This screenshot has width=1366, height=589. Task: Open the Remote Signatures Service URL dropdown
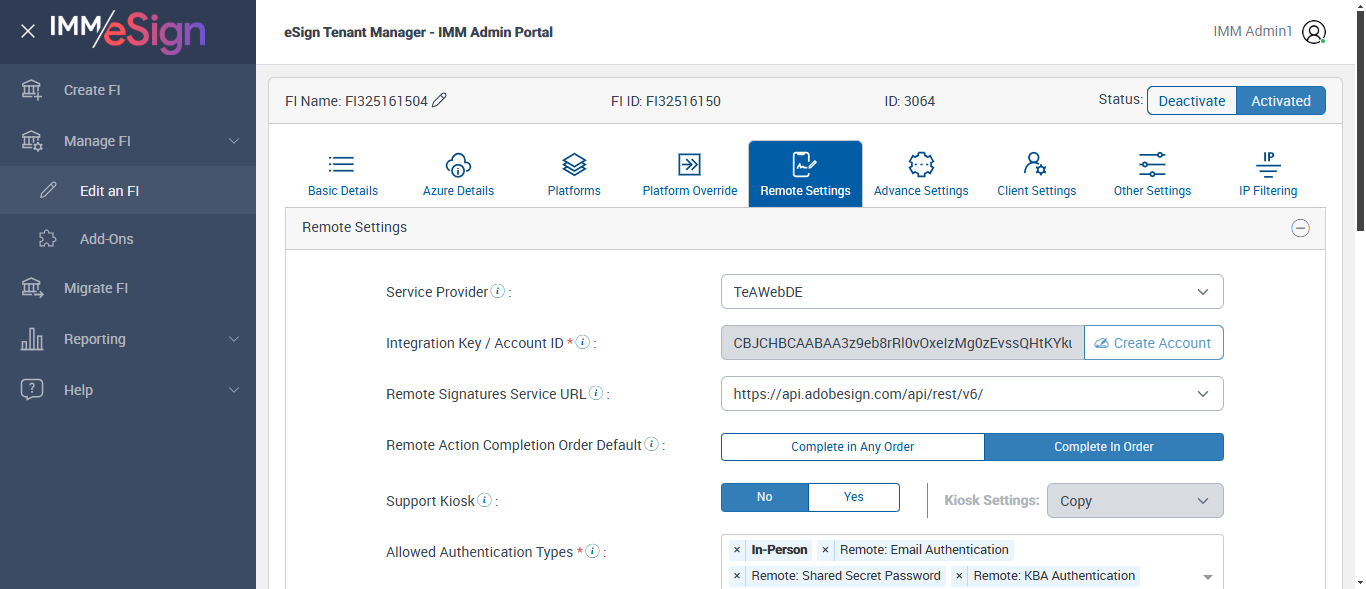(x=971, y=394)
